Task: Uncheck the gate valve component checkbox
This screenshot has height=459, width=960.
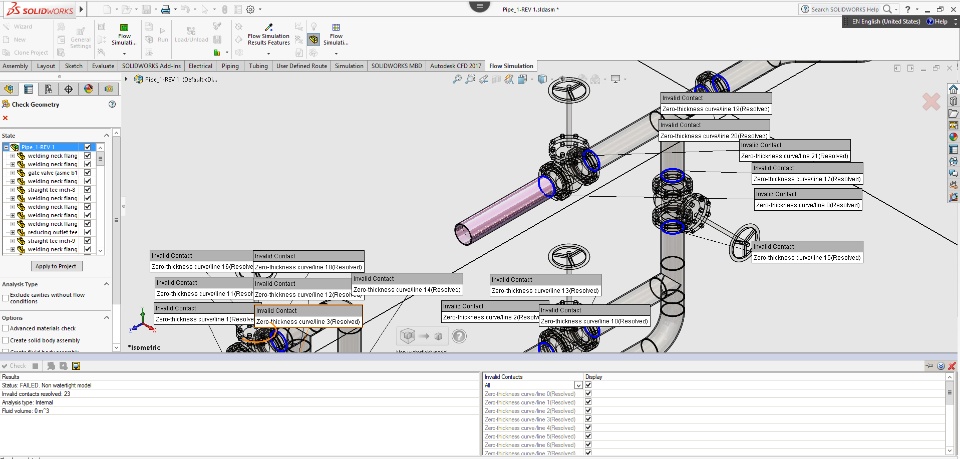Action: pyautogui.click(x=88, y=173)
